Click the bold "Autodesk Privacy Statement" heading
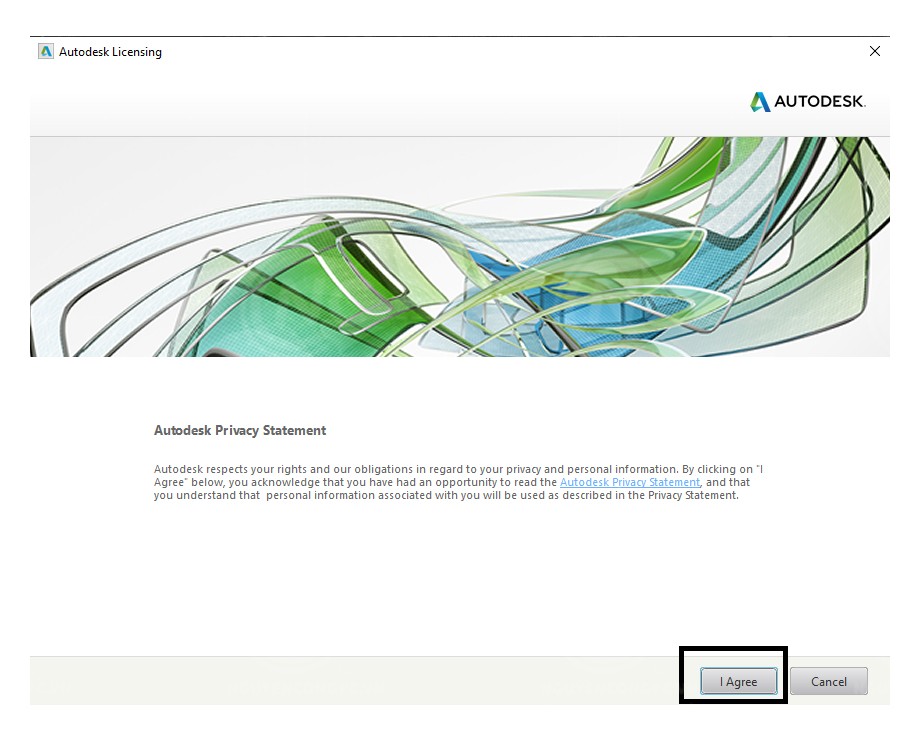This screenshot has width=915, height=732. [240, 430]
